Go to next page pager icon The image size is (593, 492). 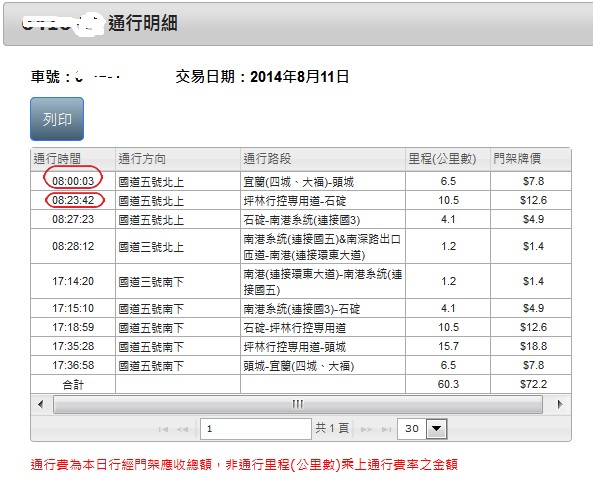(x=366, y=429)
